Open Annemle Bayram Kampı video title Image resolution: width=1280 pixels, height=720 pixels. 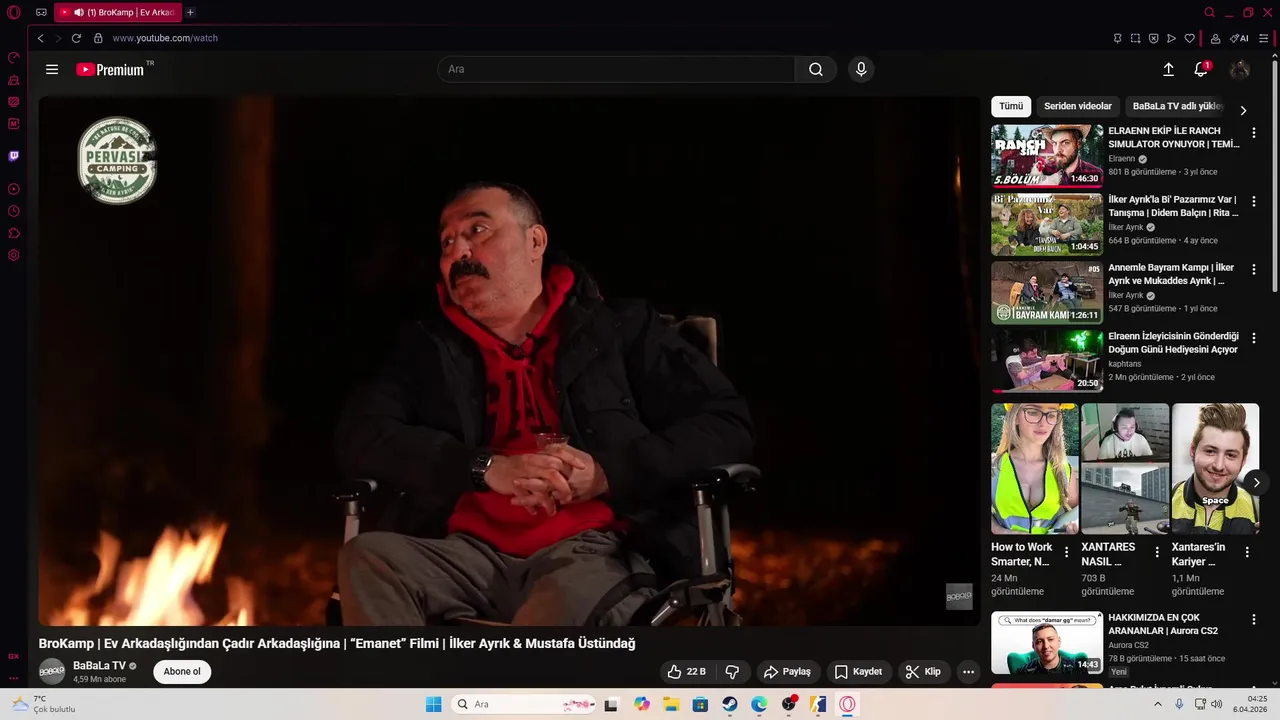pyautogui.click(x=1171, y=274)
